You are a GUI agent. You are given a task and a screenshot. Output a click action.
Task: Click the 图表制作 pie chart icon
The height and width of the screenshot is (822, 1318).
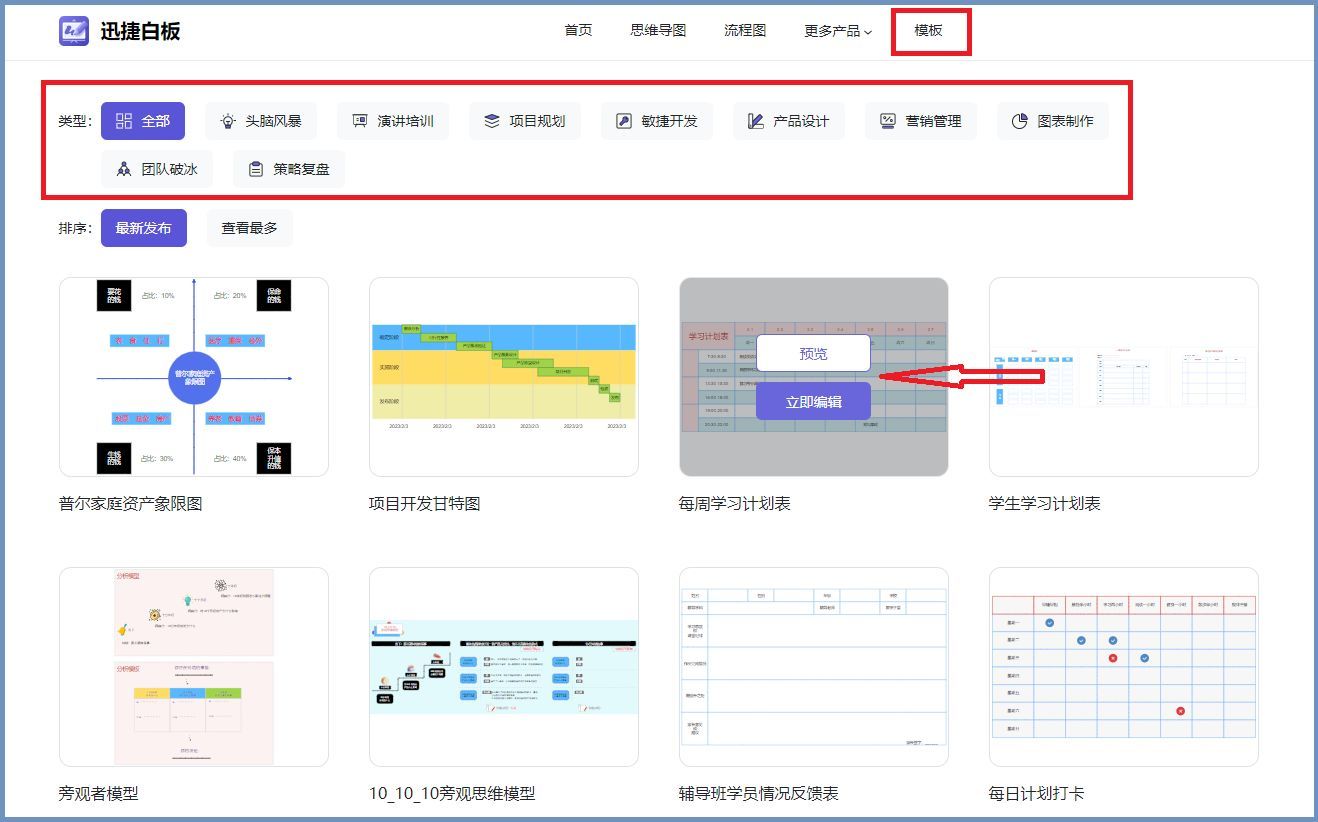[1017, 121]
